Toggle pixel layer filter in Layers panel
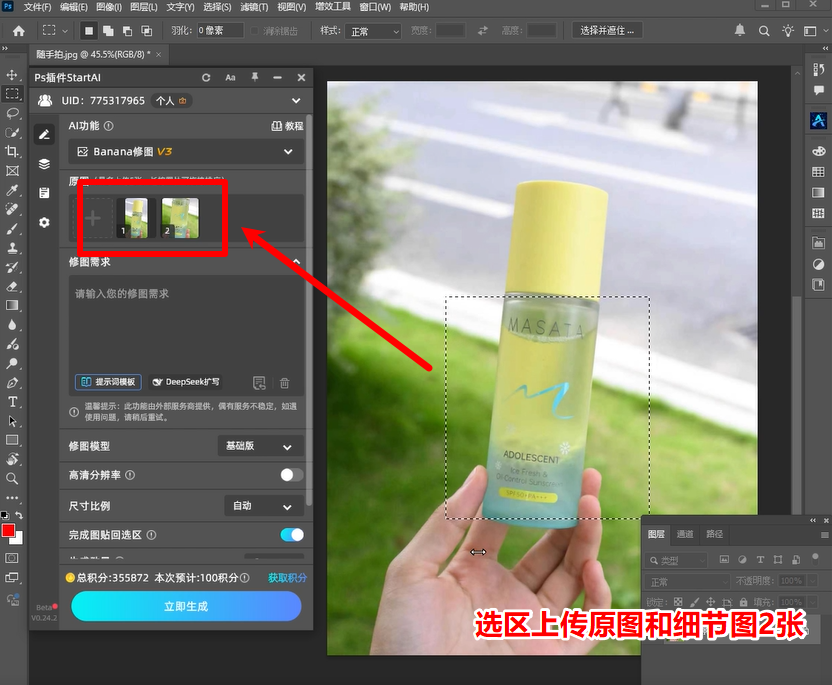This screenshot has width=832, height=685. [x=724, y=559]
